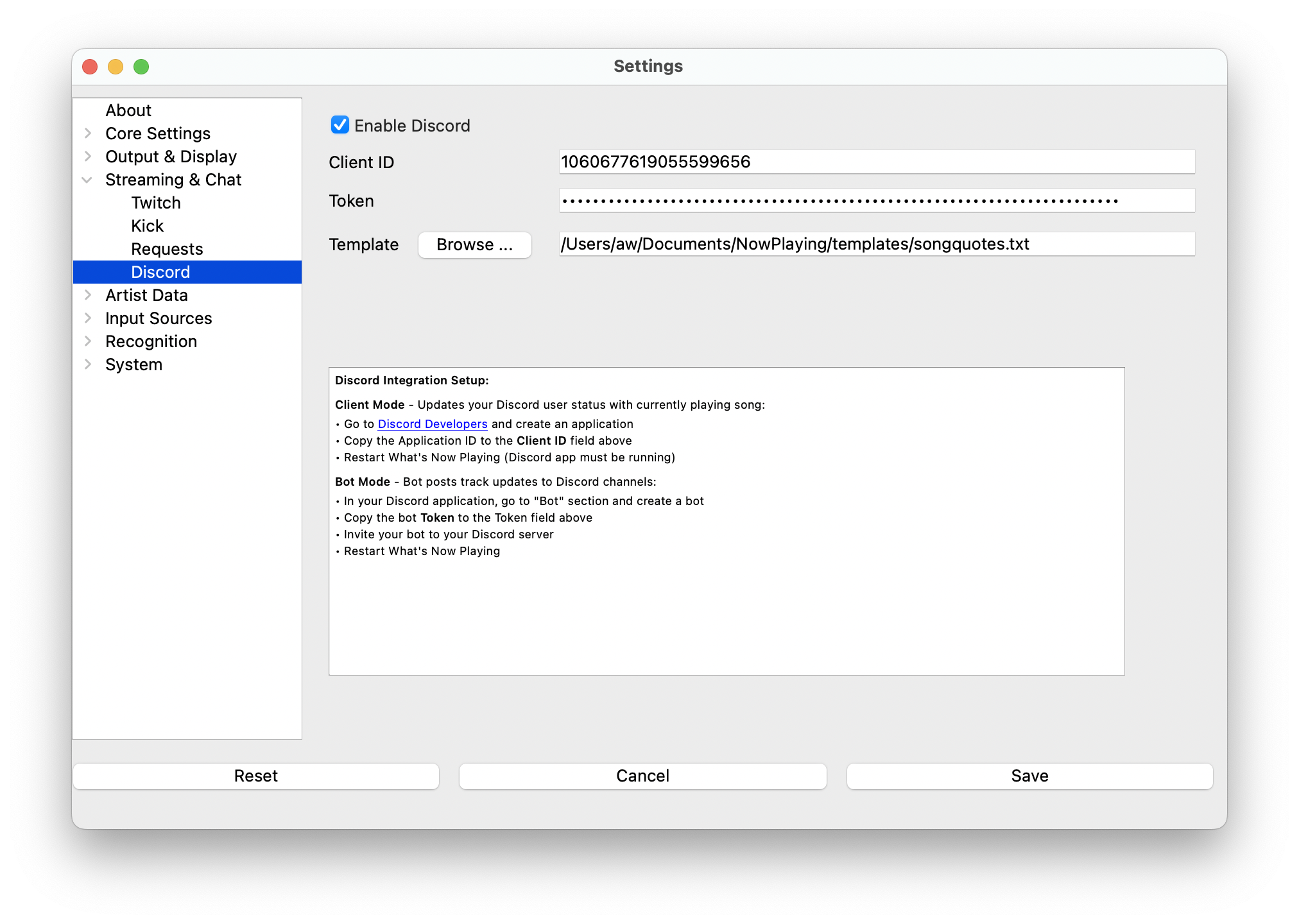Expand the System section chevron

coord(88,364)
